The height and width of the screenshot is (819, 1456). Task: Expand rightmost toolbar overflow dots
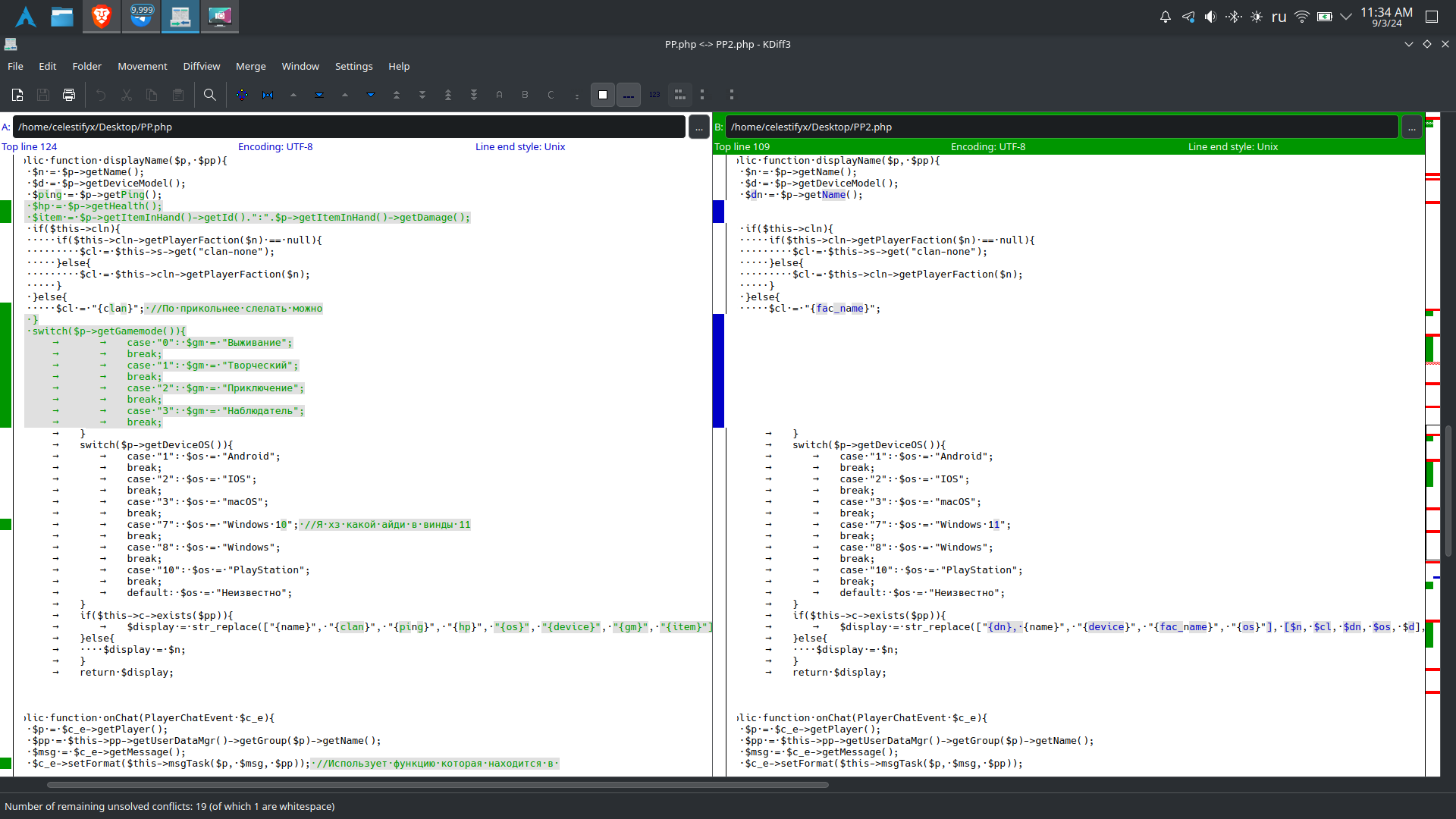731,95
